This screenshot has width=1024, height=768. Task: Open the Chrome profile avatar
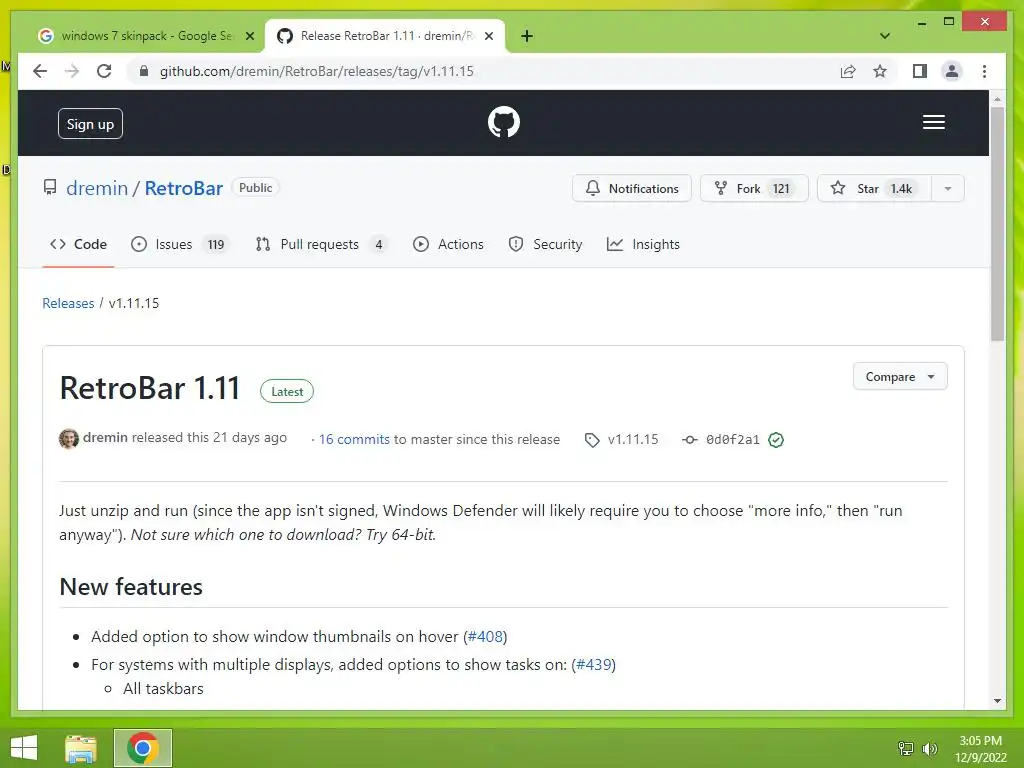[952, 71]
